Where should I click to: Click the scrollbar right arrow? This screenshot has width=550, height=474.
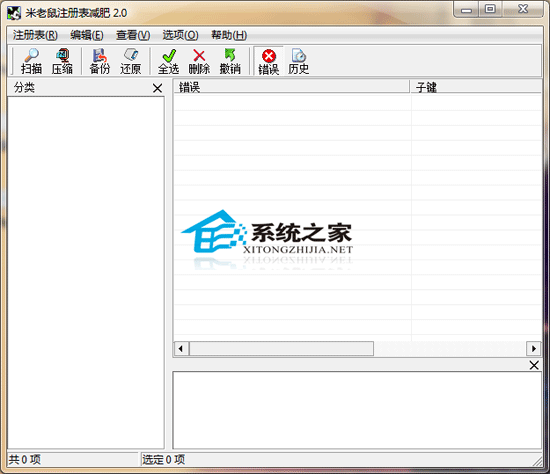(534, 349)
